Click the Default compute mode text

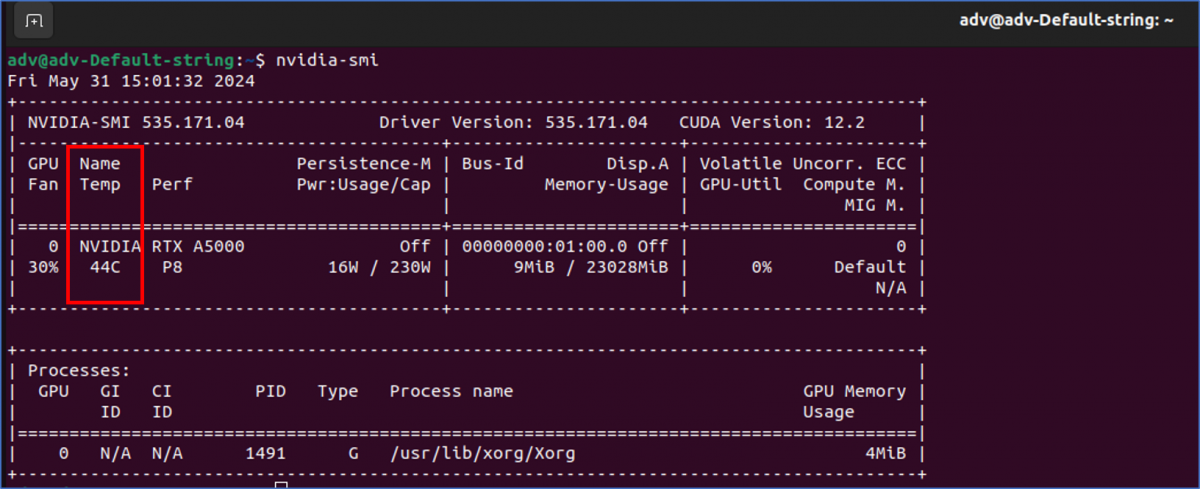870,267
